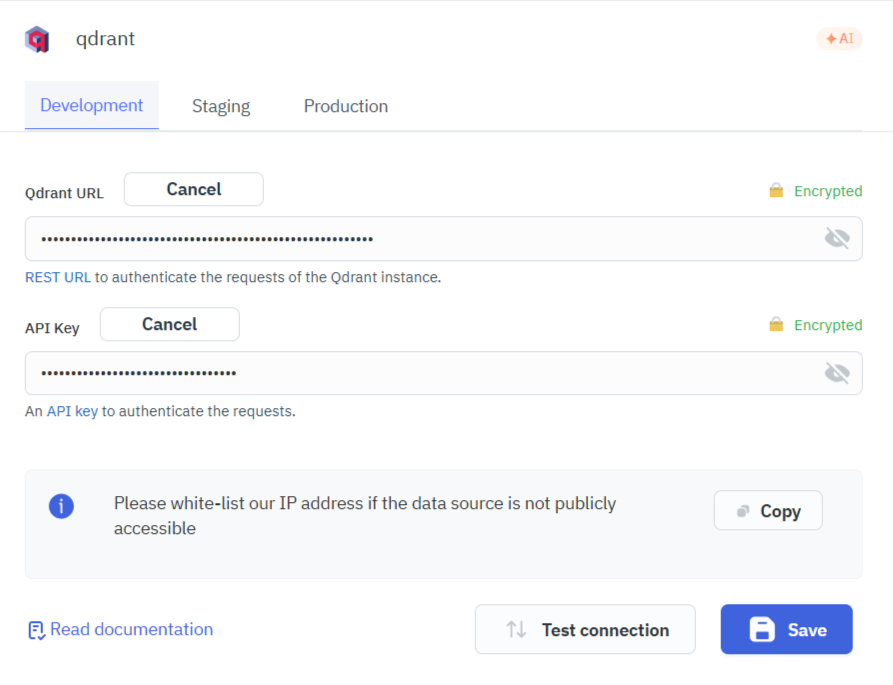893x685 pixels.
Task: Click the API Key field label
Action: [52, 328]
